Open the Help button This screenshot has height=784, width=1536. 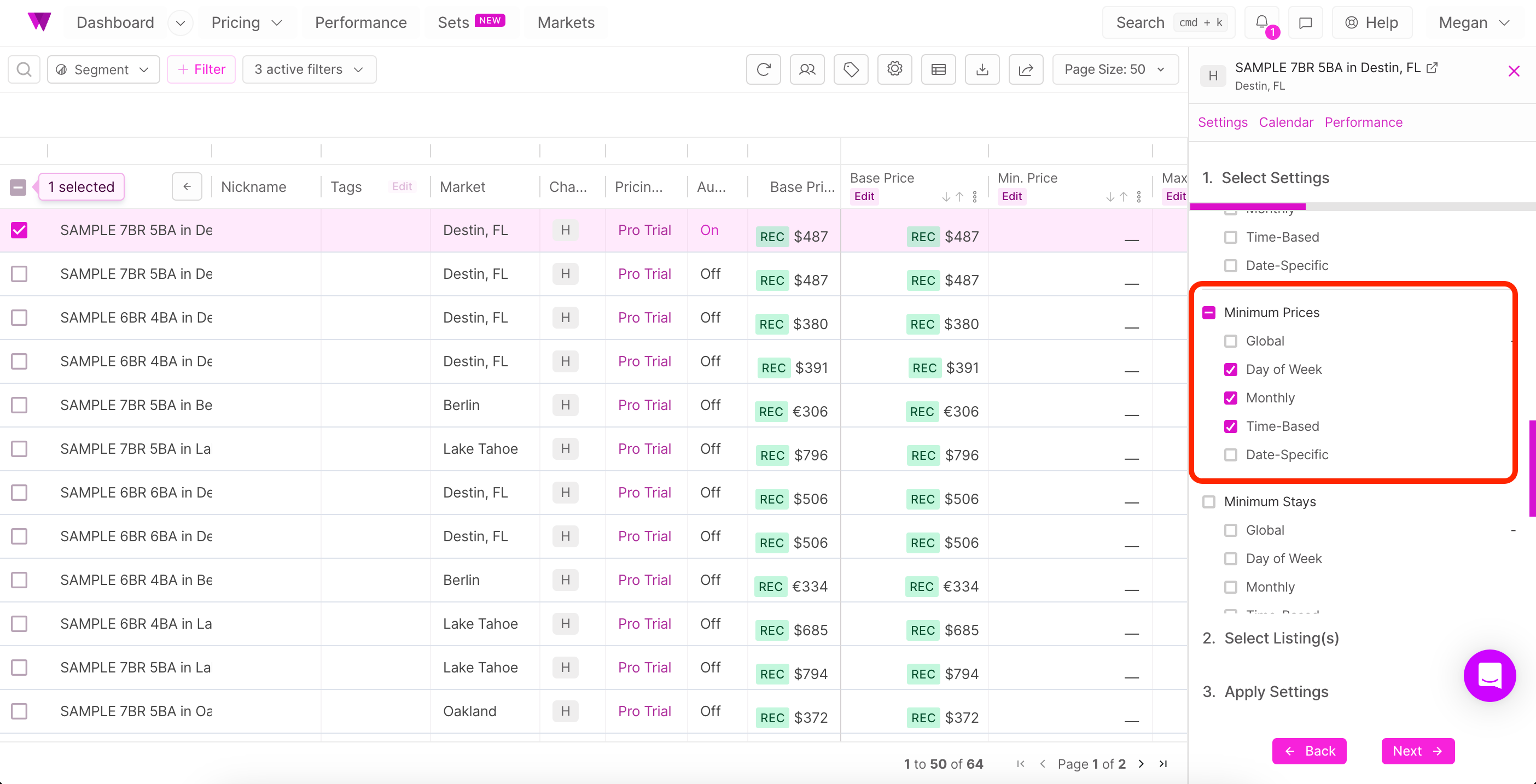pyautogui.click(x=1371, y=22)
